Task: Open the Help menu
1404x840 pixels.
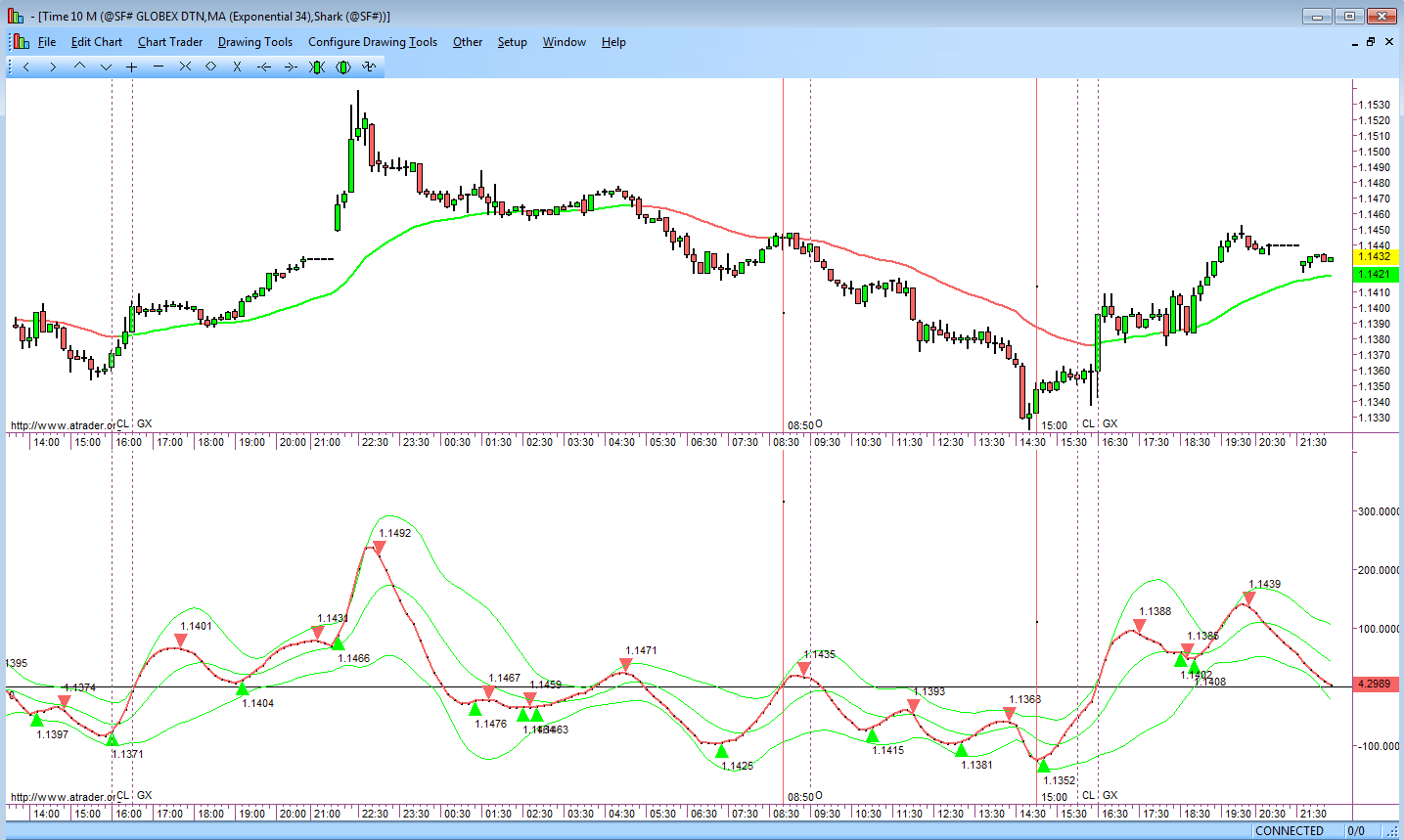Action: point(613,42)
